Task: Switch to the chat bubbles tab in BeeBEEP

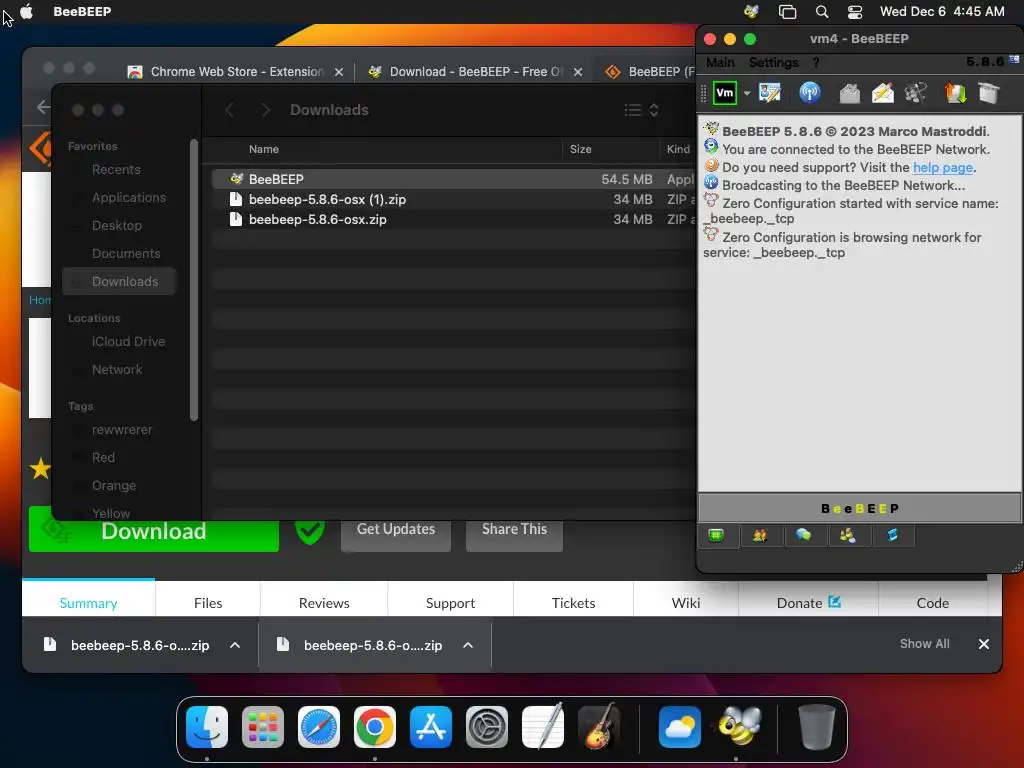Action: point(803,536)
